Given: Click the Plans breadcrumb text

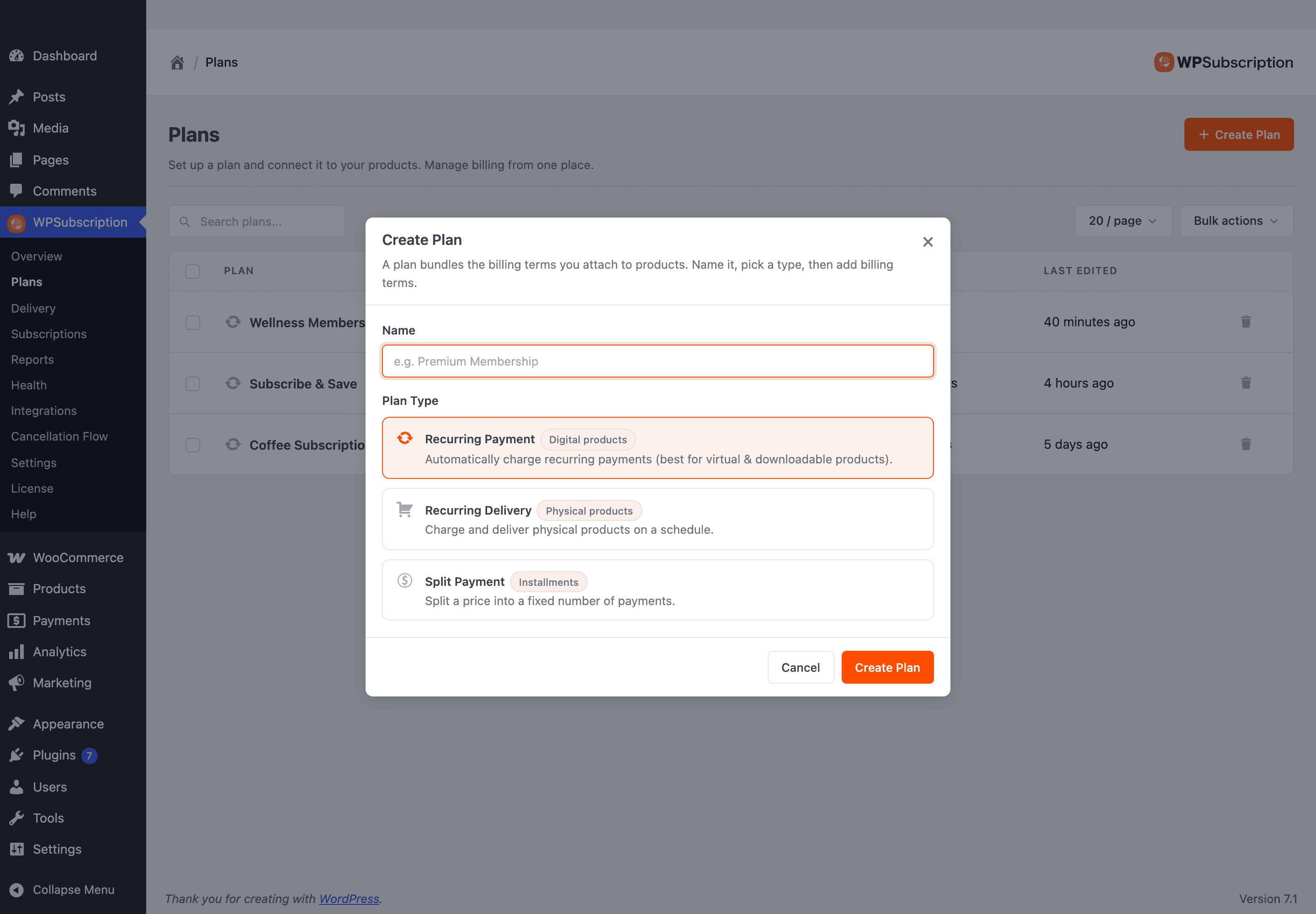Looking at the screenshot, I should point(221,63).
